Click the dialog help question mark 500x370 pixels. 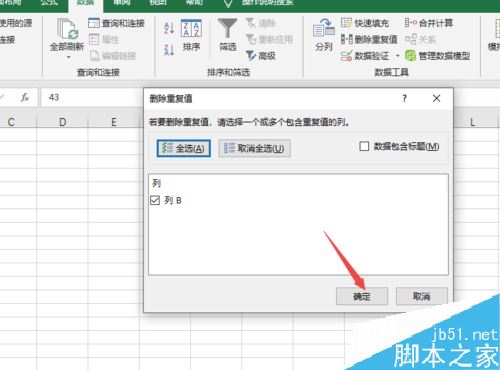404,98
